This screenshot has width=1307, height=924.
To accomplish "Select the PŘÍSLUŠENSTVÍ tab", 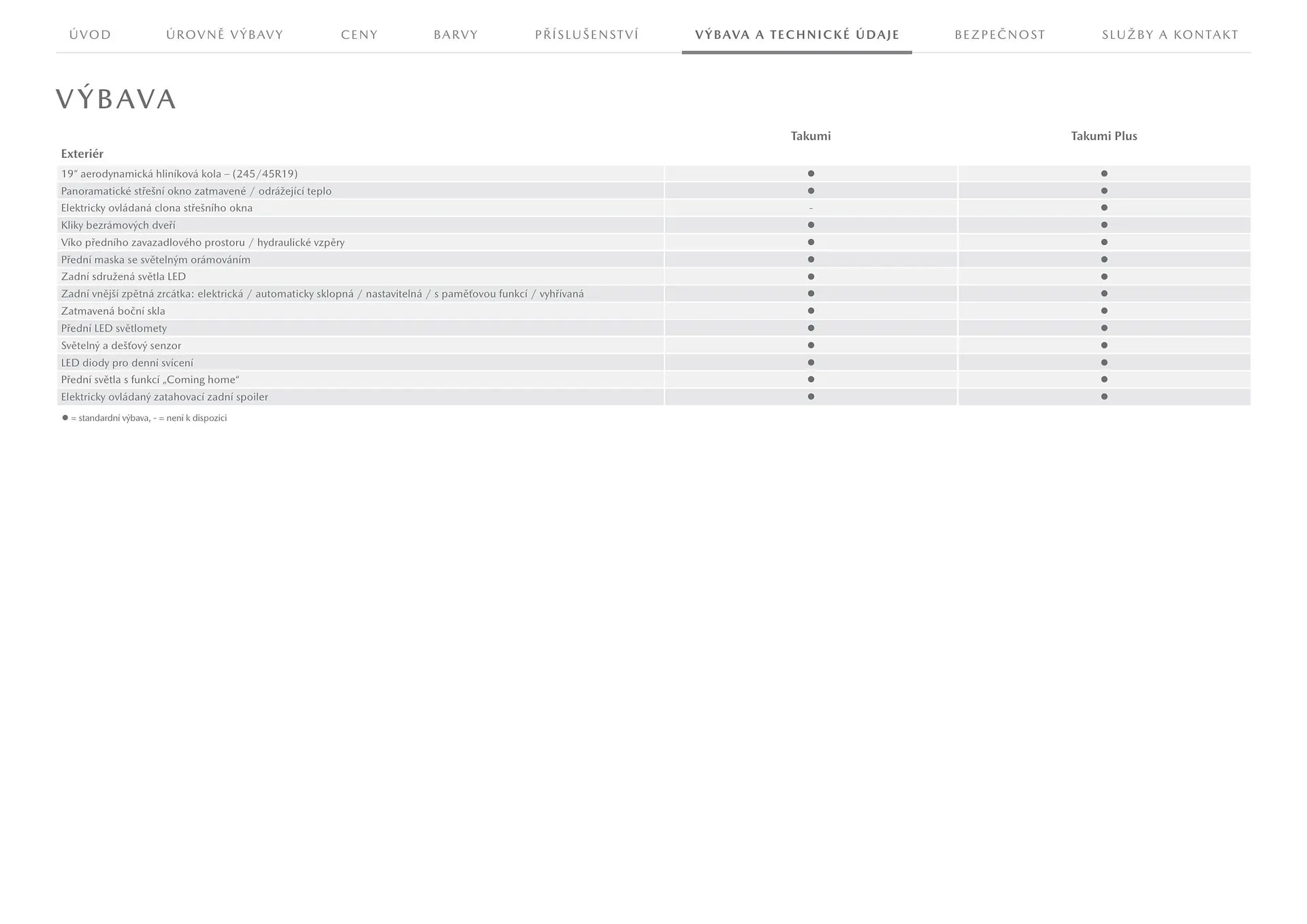I will [587, 35].
